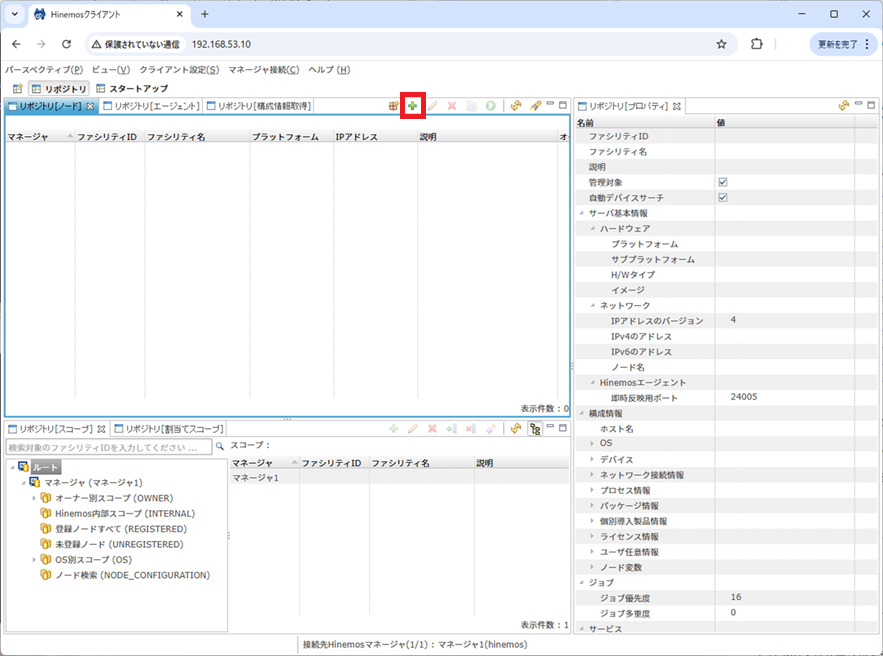Bookmark this page with the star icon
The image size is (883, 656).
(721, 44)
